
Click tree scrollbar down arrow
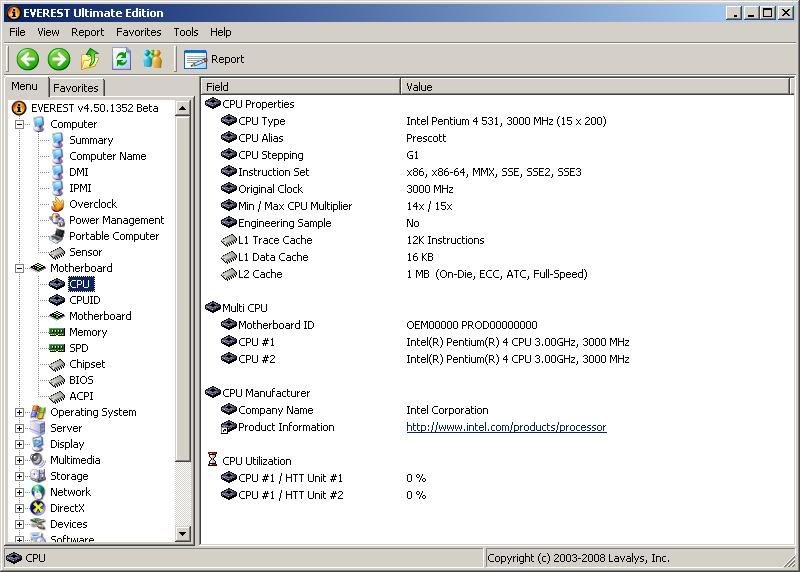point(183,534)
